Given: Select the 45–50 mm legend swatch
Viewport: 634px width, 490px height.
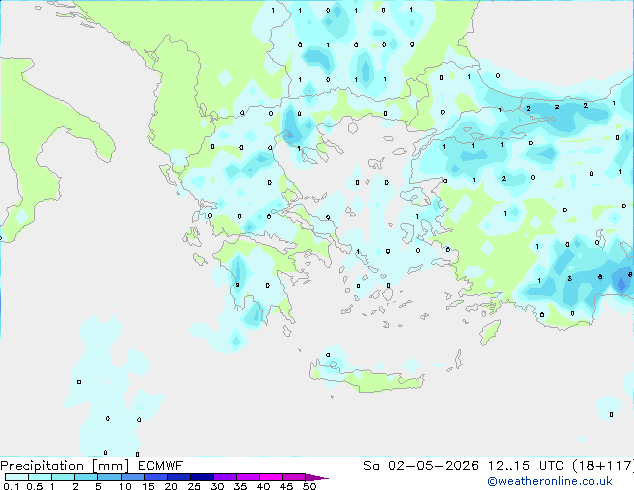Looking at the screenshot, I should (x=294, y=477).
